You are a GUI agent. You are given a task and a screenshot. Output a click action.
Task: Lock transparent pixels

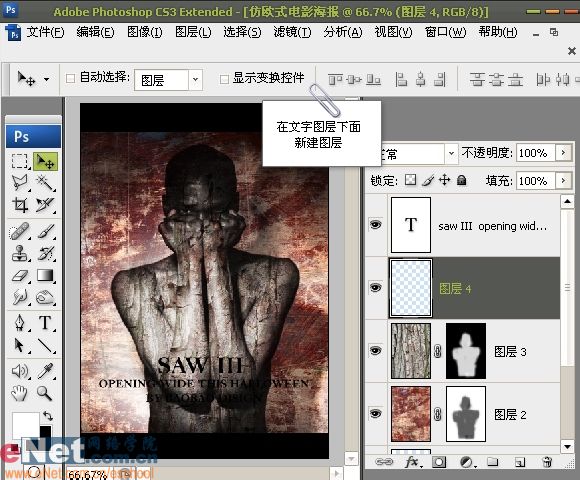click(410, 180)
